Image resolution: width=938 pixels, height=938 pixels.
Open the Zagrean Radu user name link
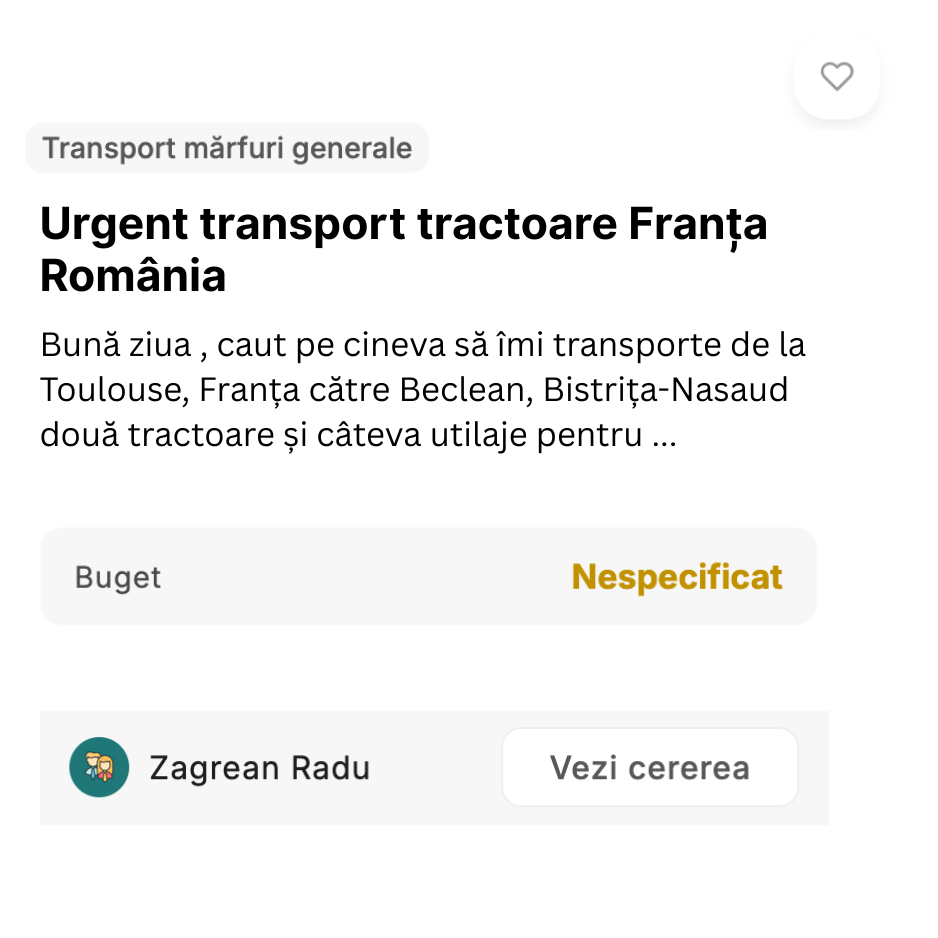[260, 768]
